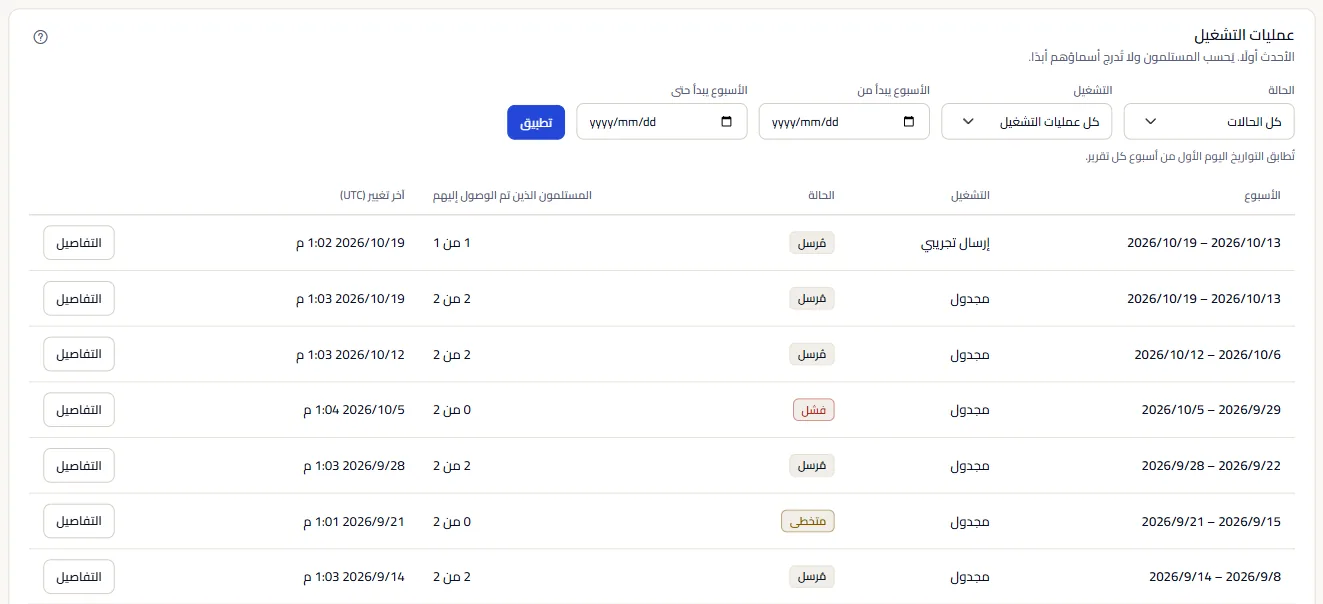
Task: Focus the 'الأسبوع يبدأ من' date field
Action: (844, 122)
